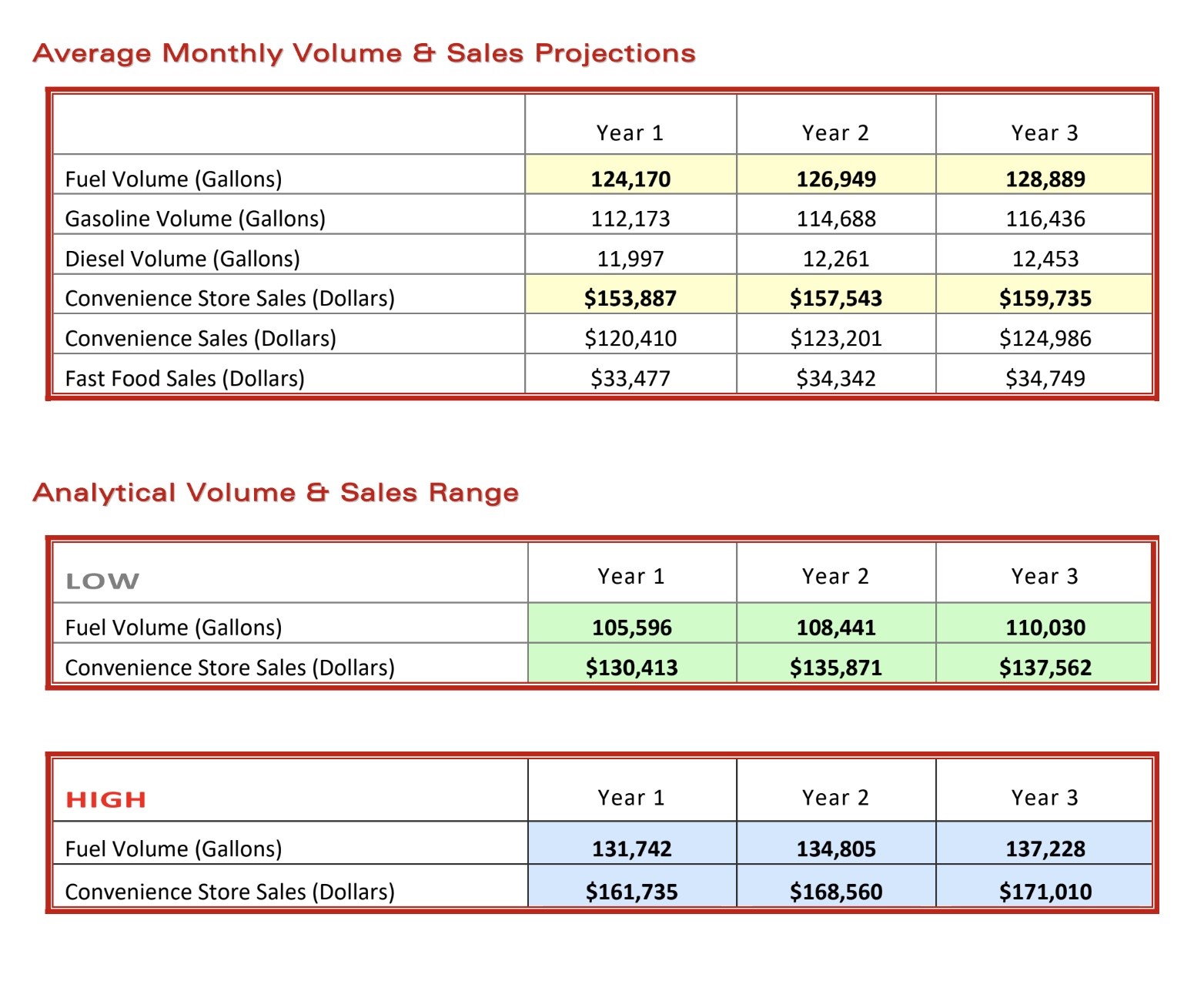Click low store sales $130,413
This screenshot has height=981, width=1204.
pyautogui.click(x=632, y=668)
